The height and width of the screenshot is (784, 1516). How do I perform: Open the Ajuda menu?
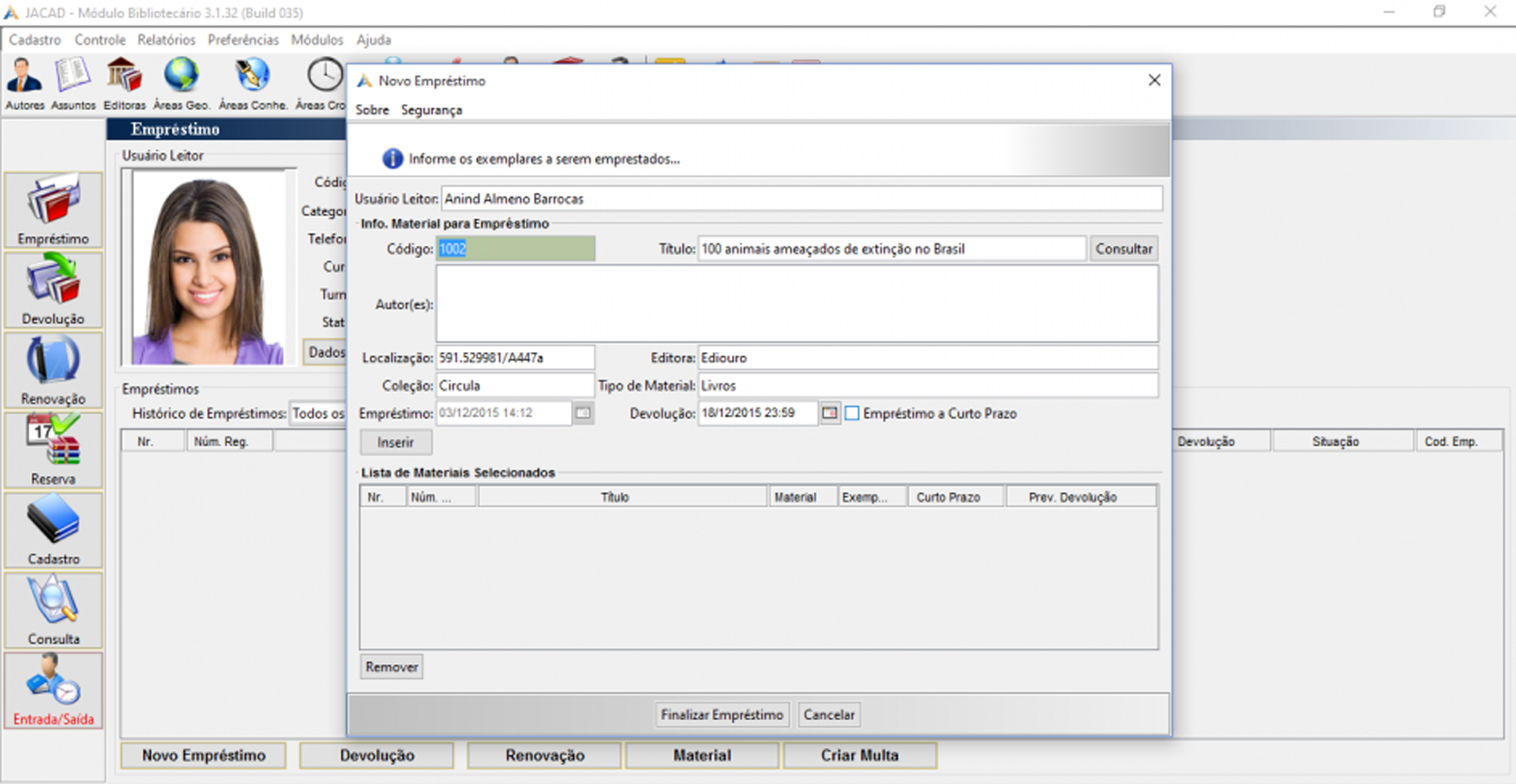pos(373,39)
